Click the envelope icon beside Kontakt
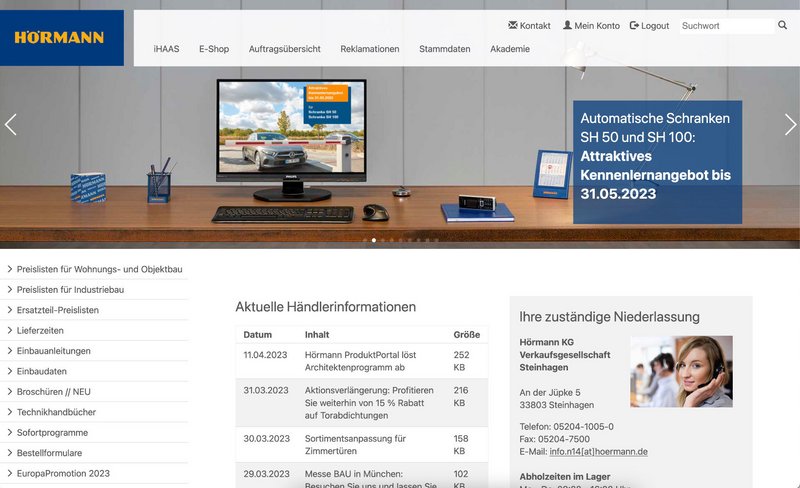 pos(513,25)
